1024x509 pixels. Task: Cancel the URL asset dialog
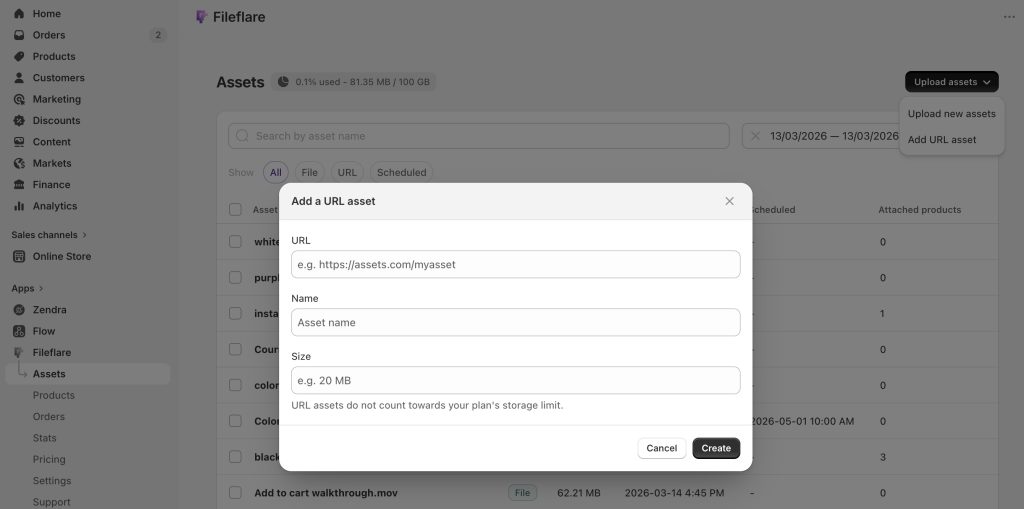662,448
